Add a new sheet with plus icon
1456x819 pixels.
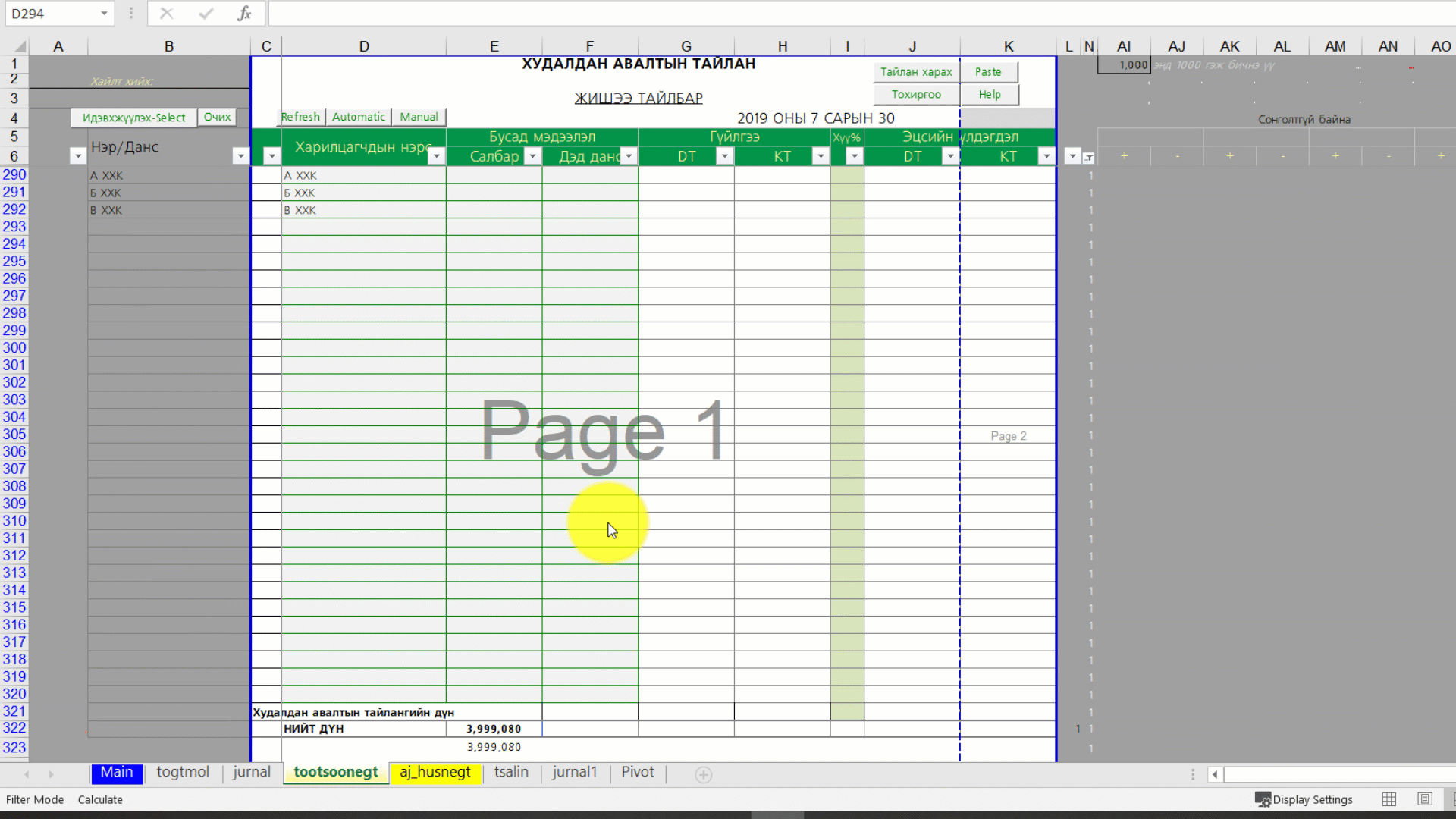click(x=703, y=774)
